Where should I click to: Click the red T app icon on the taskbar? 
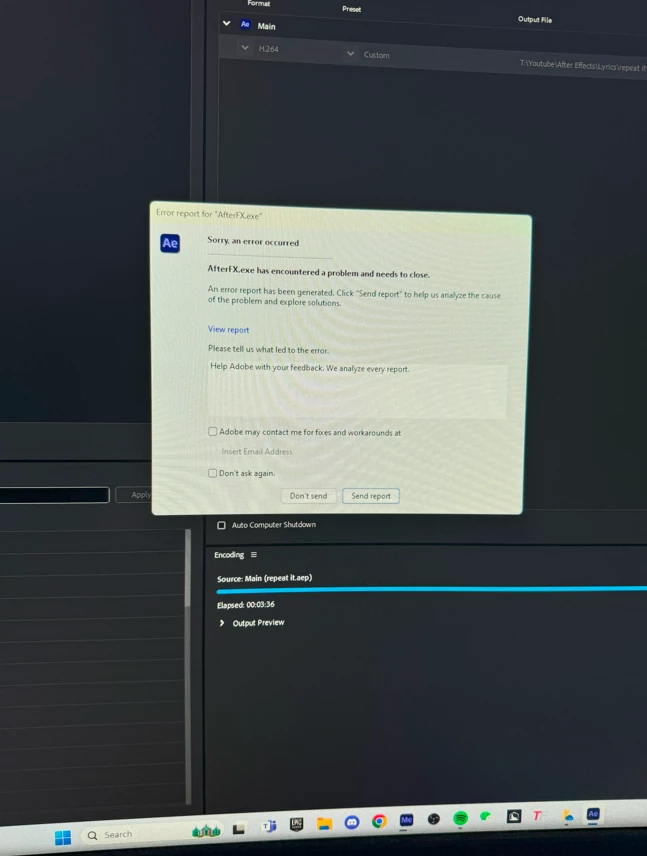[x=537, y=816]
